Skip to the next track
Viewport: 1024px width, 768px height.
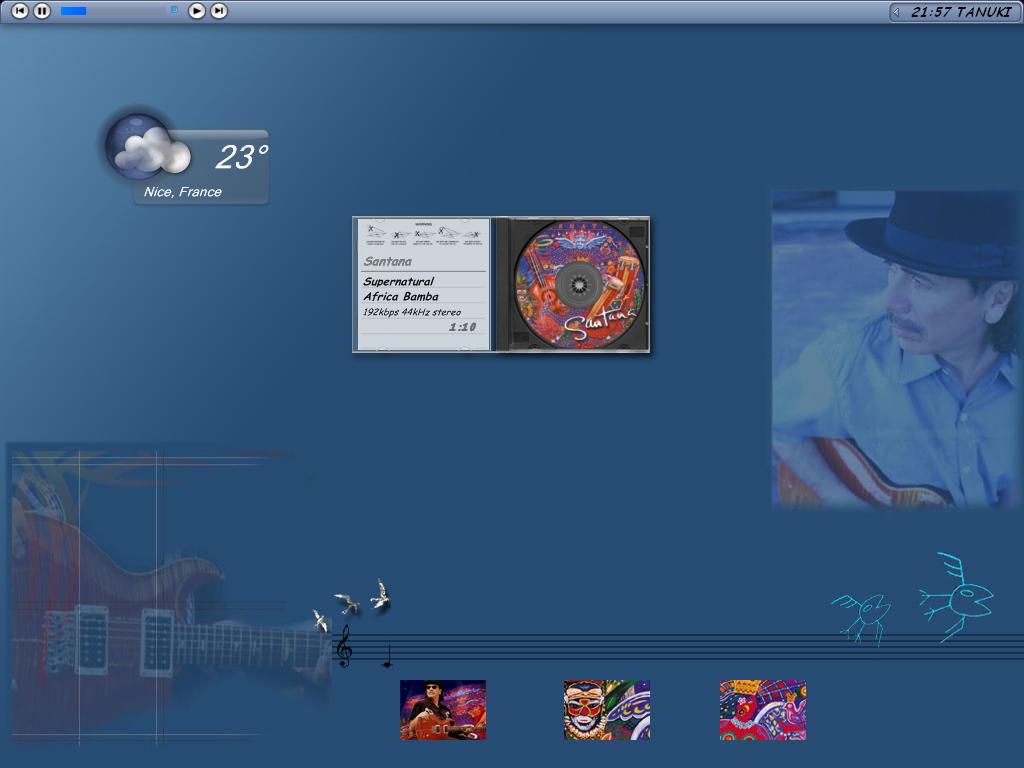(x=219, y=10)
